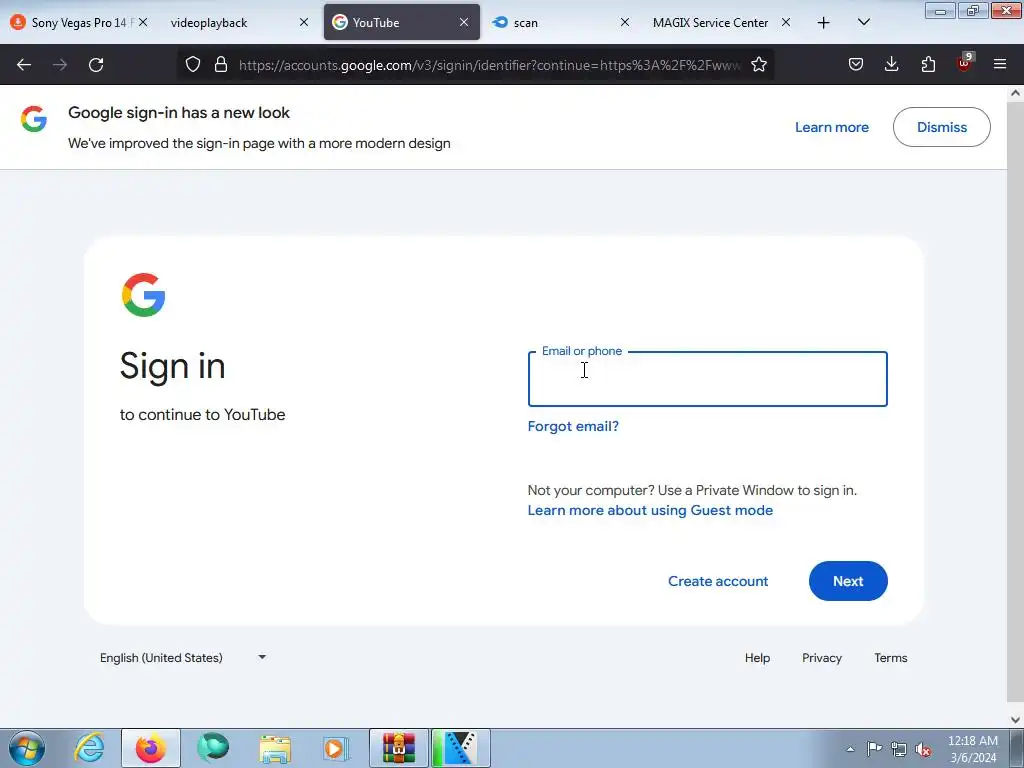Click the muted volume tray icon
Viewport: 1024px width, 768px height.
923,749
